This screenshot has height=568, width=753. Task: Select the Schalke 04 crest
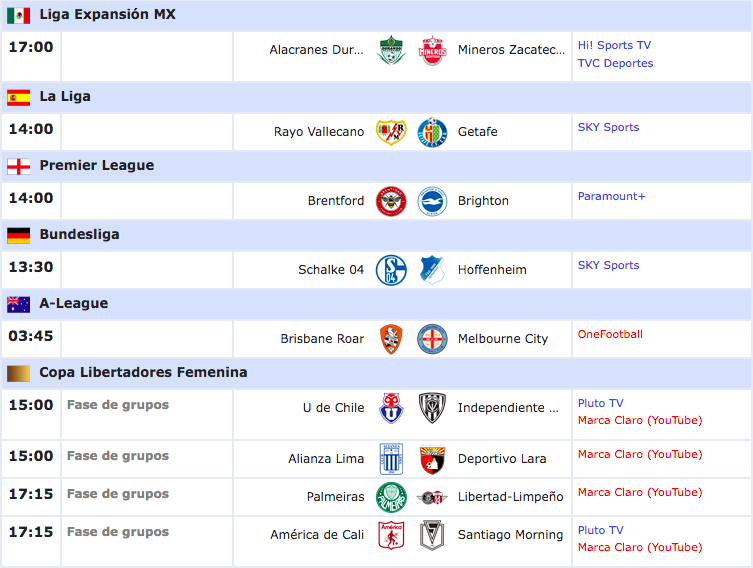pos(391,270)
